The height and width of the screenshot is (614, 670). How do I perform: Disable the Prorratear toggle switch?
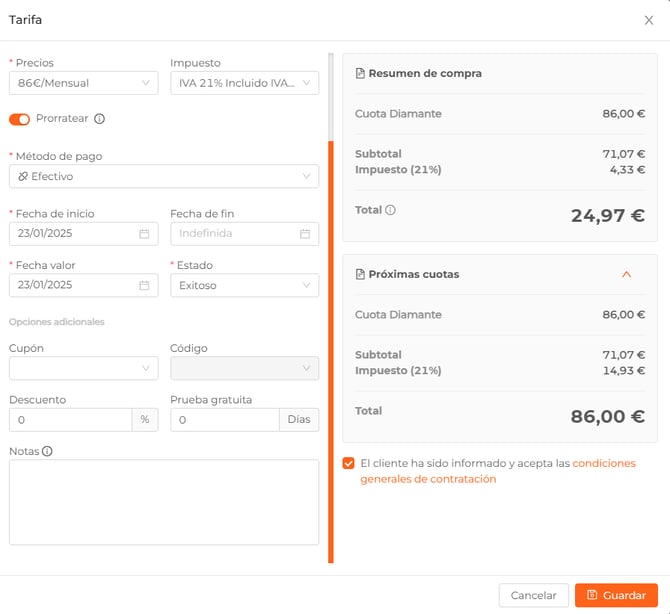[x=20, y=119]
